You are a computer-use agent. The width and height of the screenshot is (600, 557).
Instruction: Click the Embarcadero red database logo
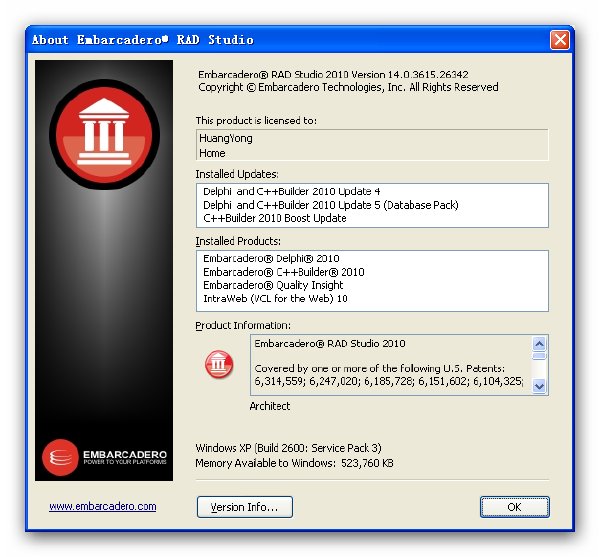point(60,458)
